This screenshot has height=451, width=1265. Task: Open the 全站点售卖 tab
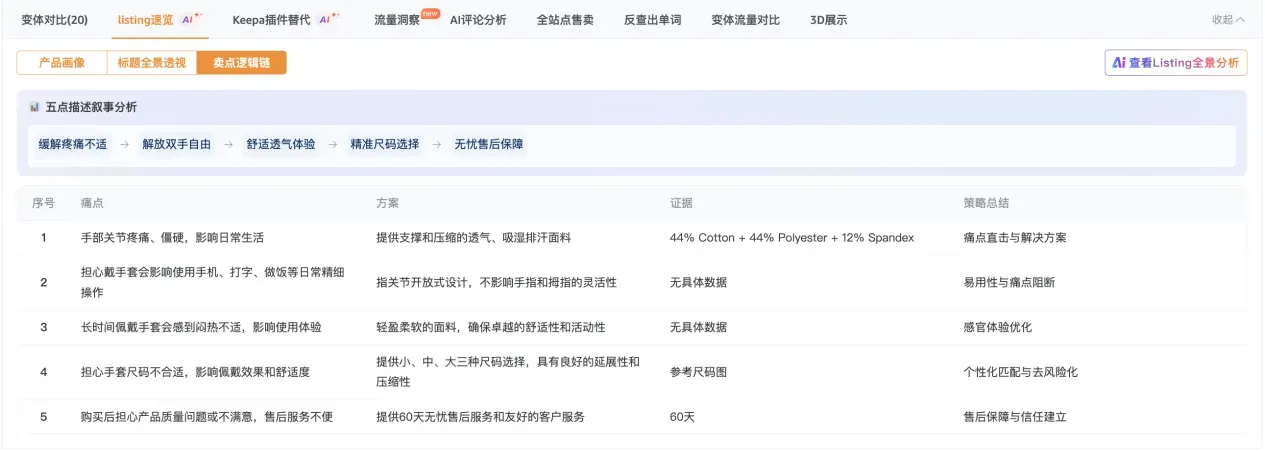565,20
